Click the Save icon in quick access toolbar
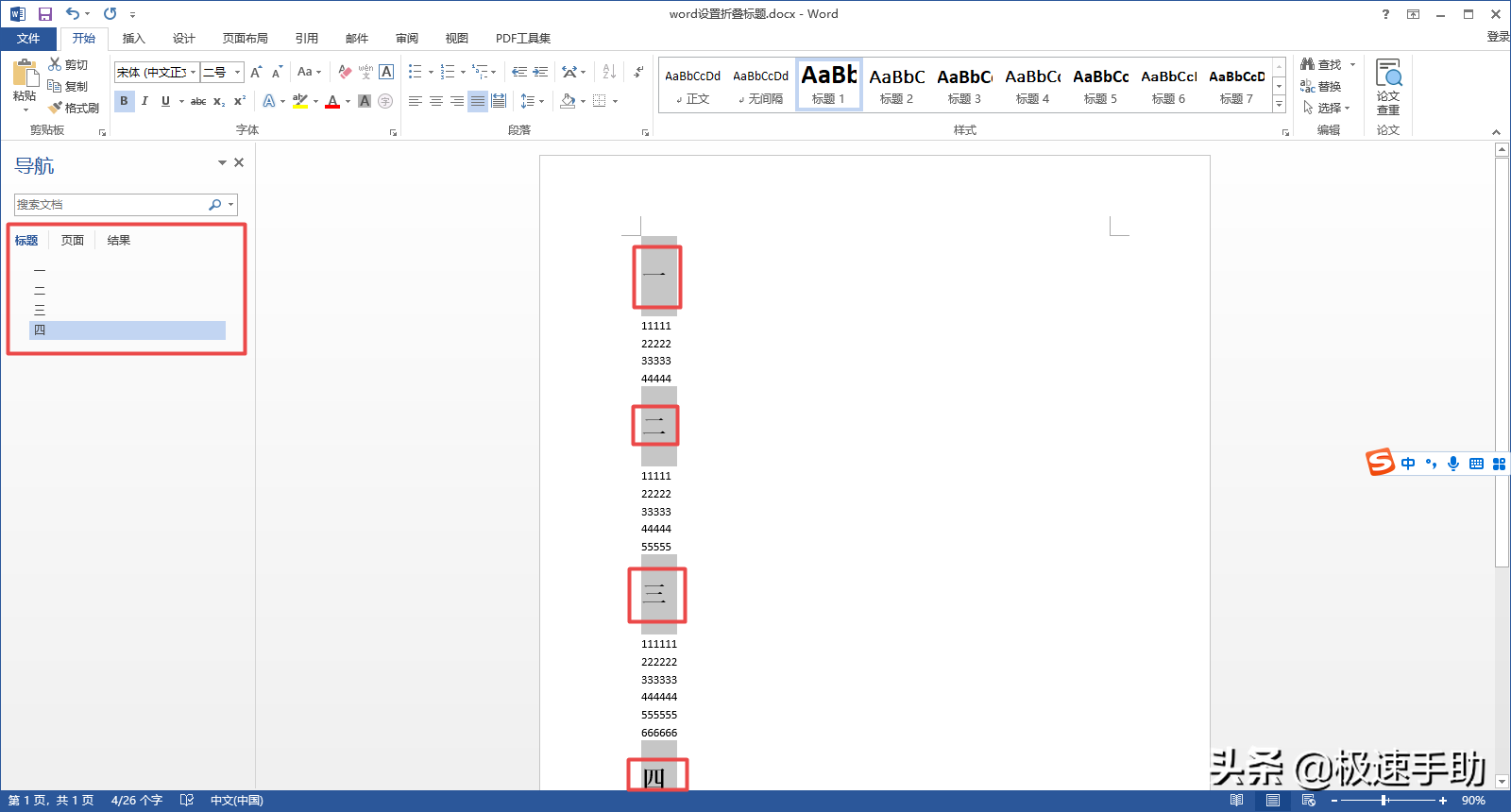 click(x=44, y=14)
